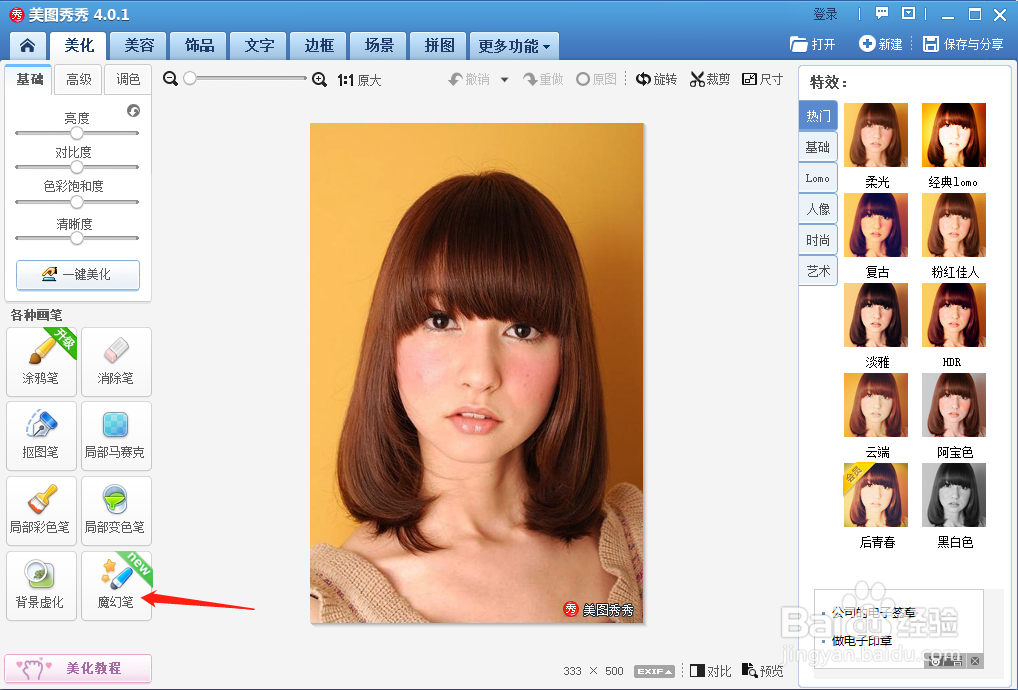Screen dimensions: 1018x690
Task: Apply the 柔光 soft light effect thumbnail
Action: click(876, 135)
